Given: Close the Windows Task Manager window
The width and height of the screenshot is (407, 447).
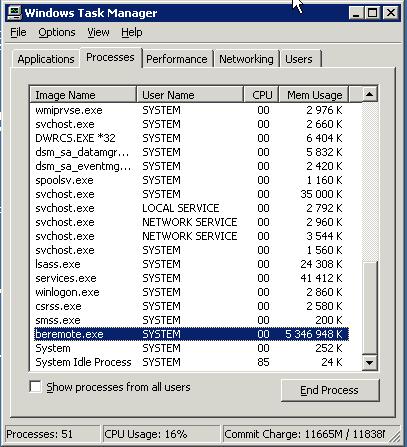Looking at the screenshot, I should pyautogui.click(x=390, y=13).
